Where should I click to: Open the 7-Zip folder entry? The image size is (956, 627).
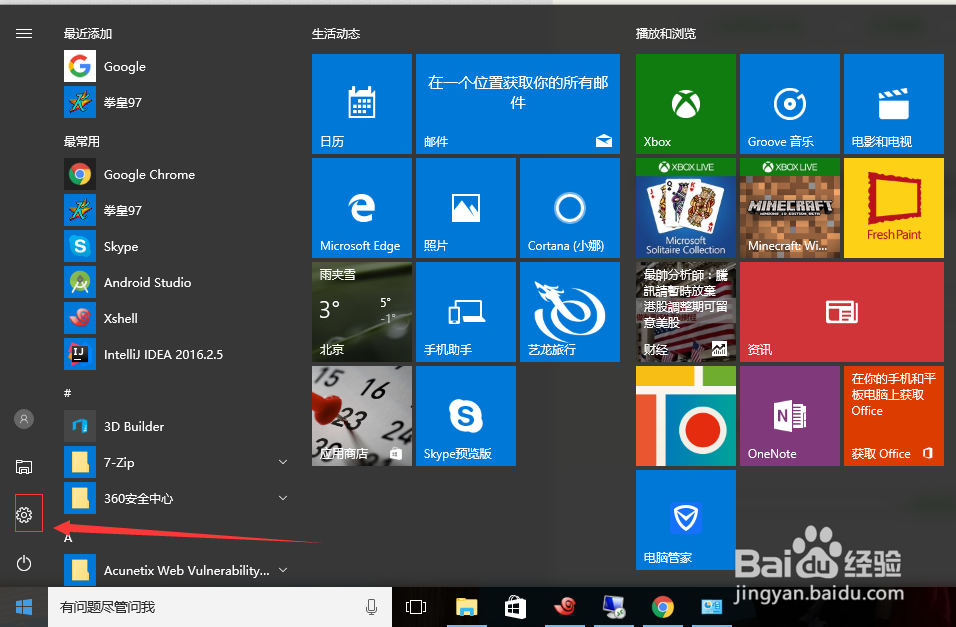click(x=176, y=462)
